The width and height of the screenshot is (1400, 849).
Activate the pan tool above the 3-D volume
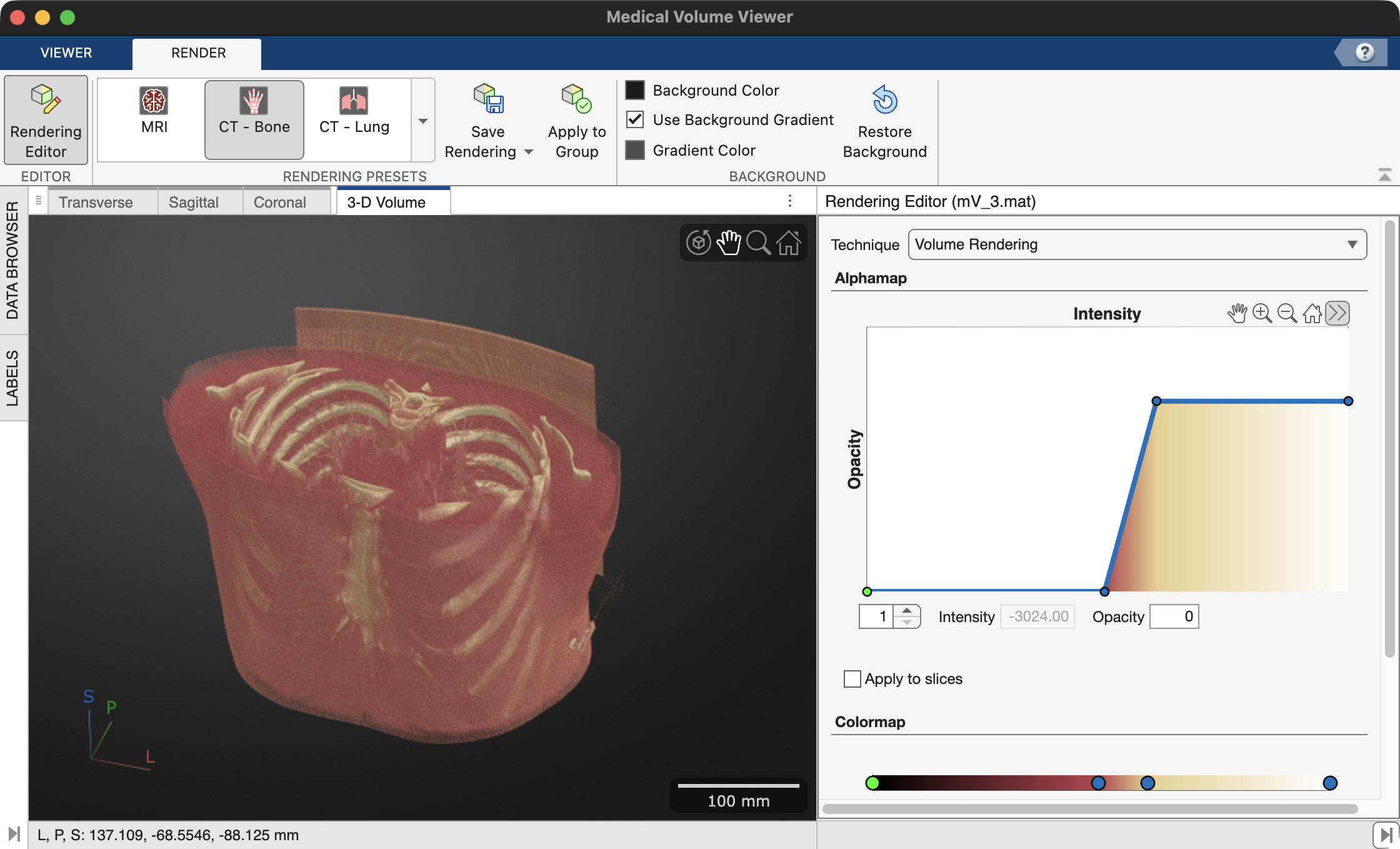coord(729,243)
